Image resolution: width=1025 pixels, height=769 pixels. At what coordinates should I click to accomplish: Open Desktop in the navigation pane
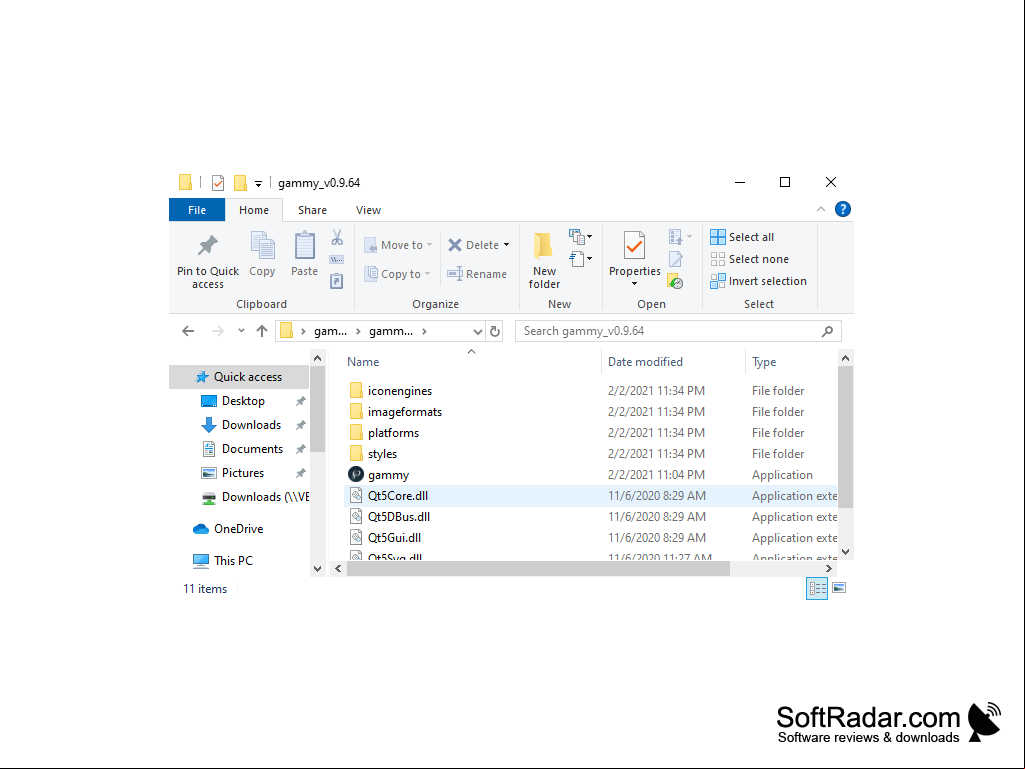click(x=243, y=401)
